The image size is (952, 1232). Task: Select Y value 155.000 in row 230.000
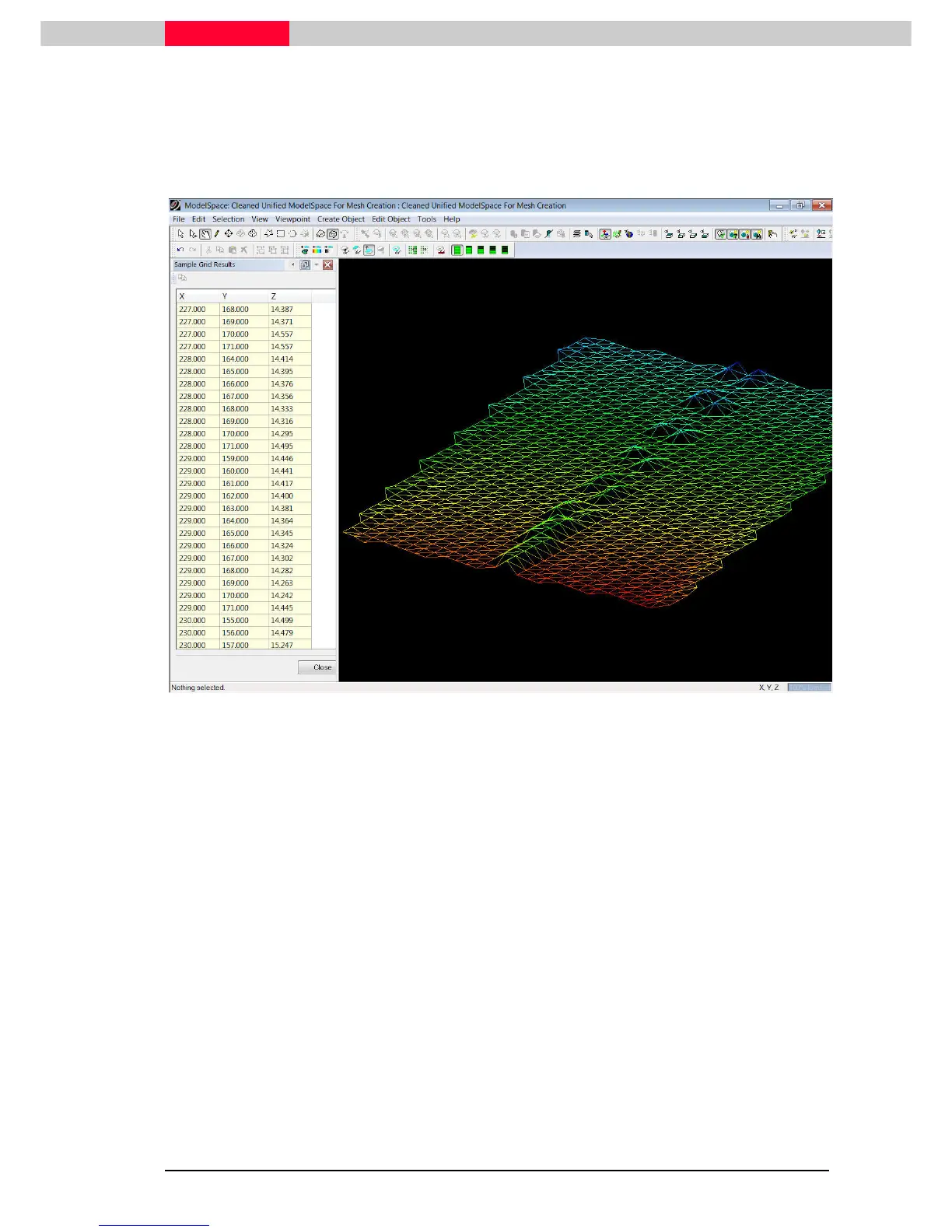(243, 621)
